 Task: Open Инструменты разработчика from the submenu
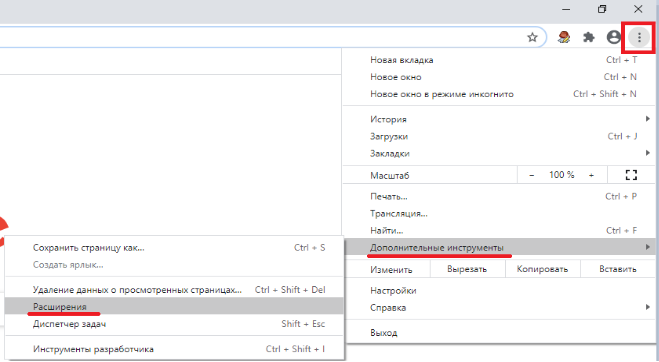pyautogui.click(x=174, y=349)
